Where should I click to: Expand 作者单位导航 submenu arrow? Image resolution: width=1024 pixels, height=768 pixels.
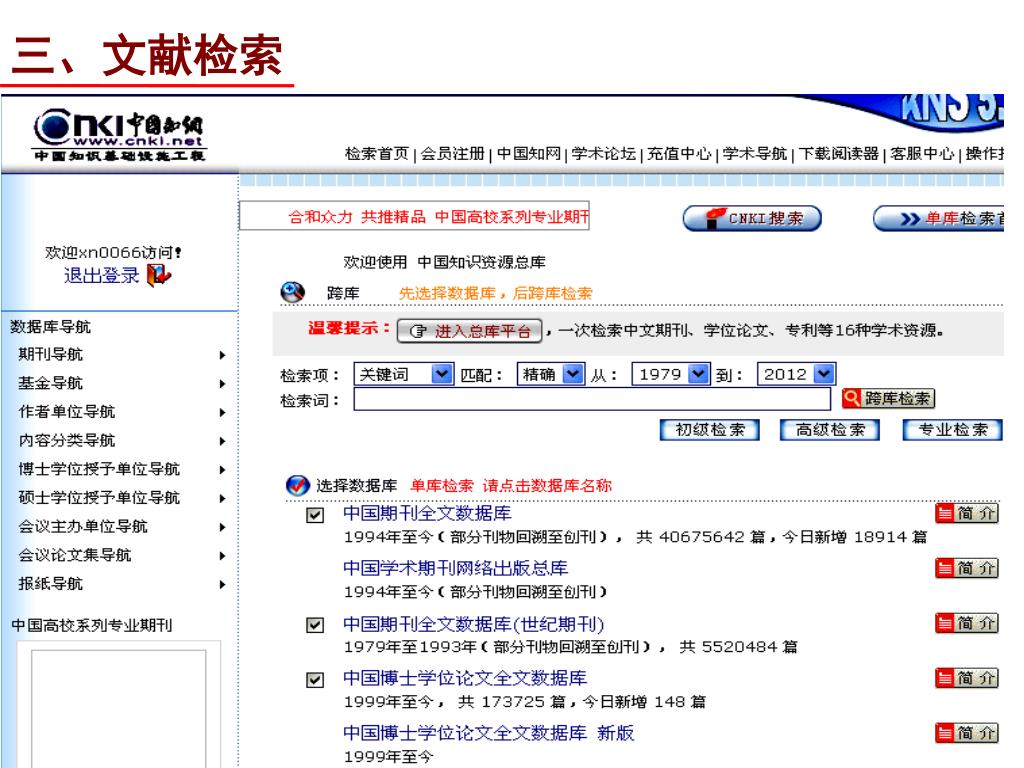222,412
